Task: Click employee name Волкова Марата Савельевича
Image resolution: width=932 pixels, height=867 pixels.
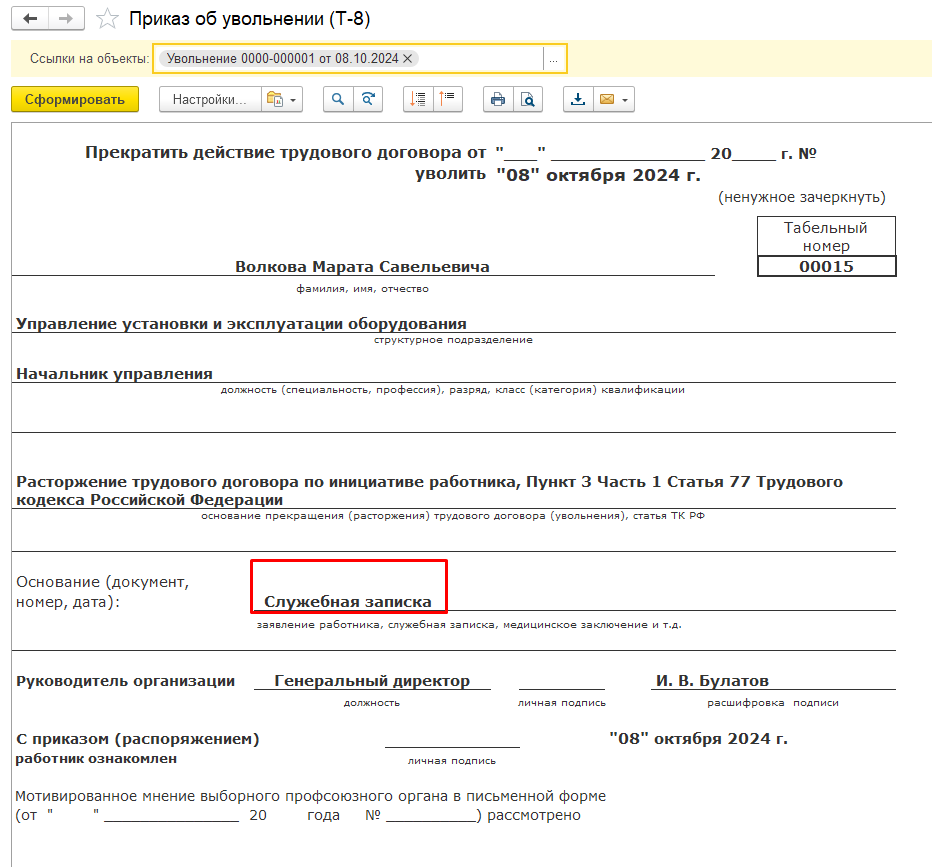Action: point(362,267)
